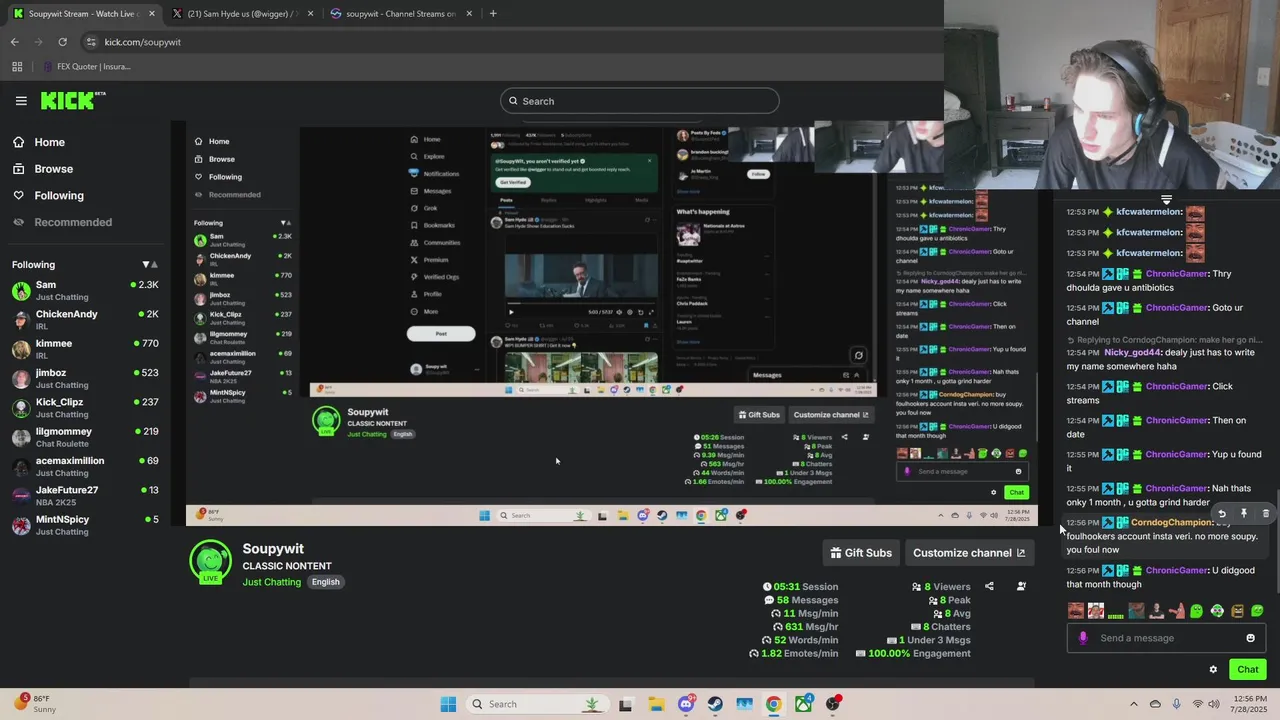The height and width of the screenshot is (720, 1280).
Task: Open Discord from the taskbar
Action: pyautogui.click(x=686, y=704)
